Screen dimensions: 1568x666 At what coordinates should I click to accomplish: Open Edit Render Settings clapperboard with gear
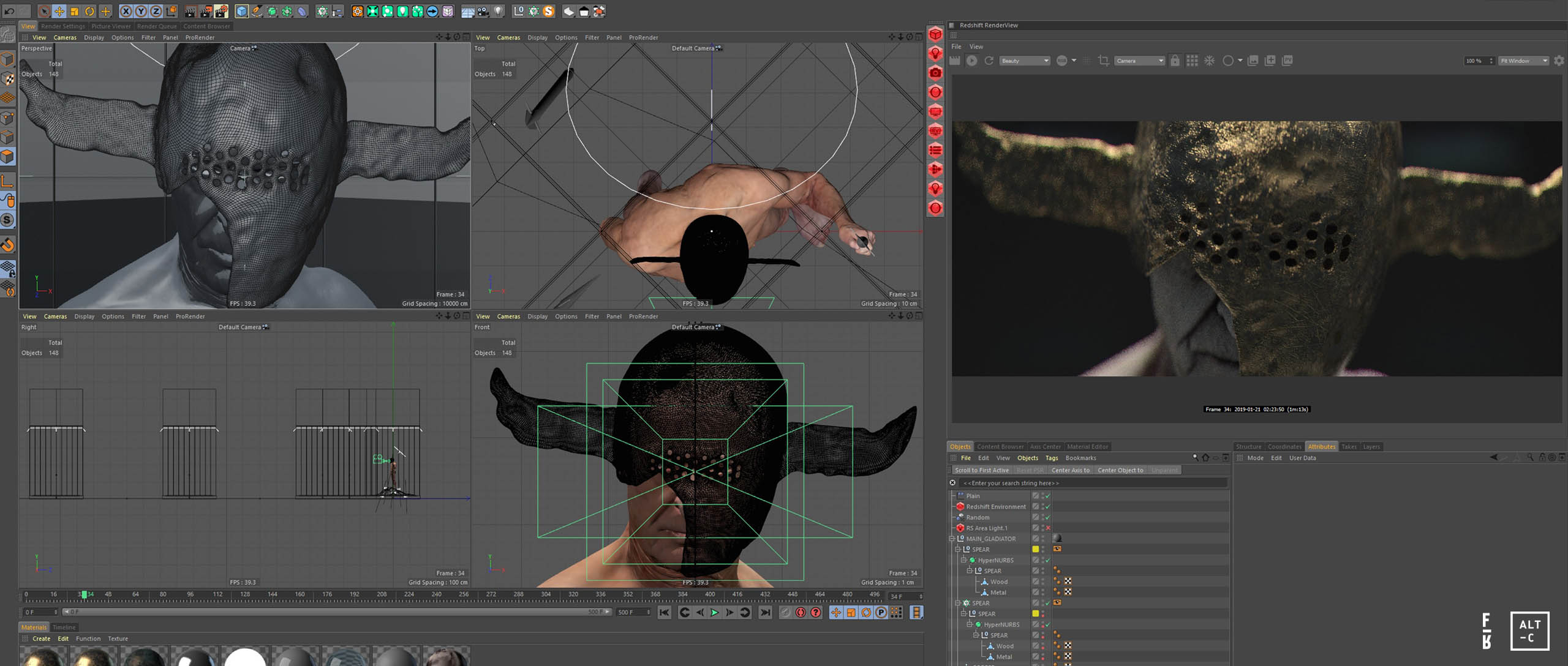tap(221, 11)
